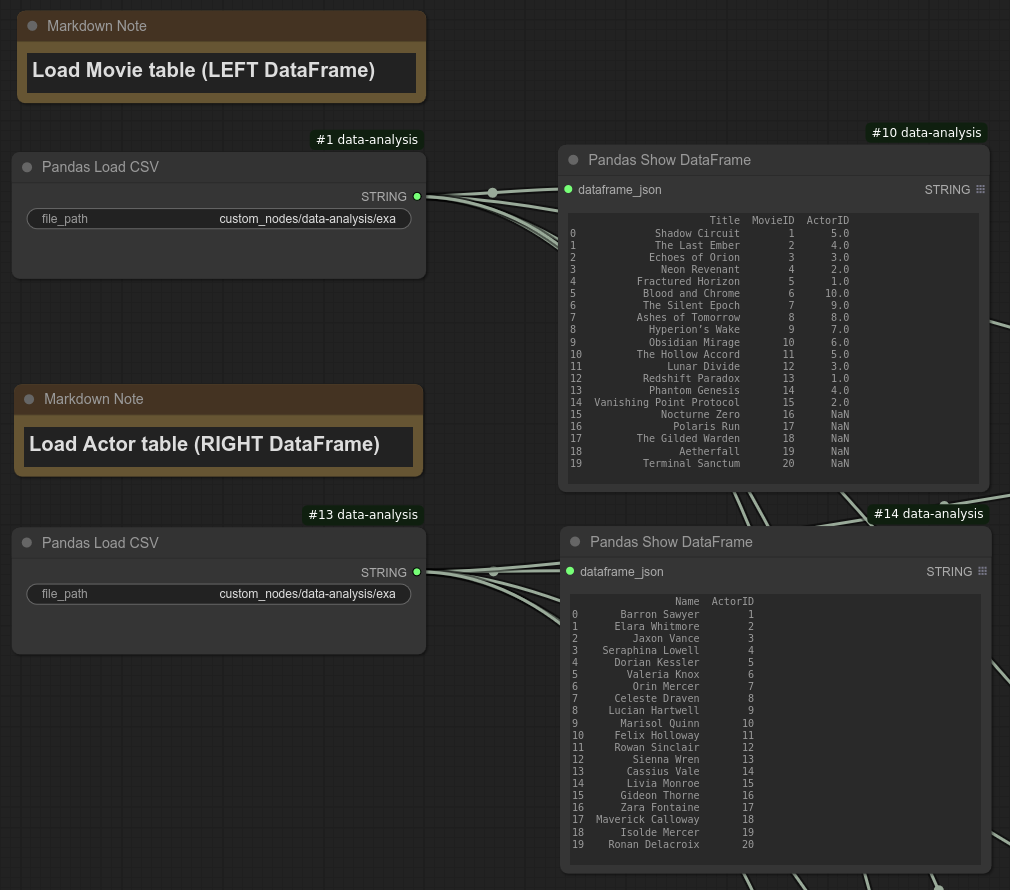Click the 'Barron Sawyer' row
Viewport: 1010px width, 890px height.
click(x=663, y=614)
